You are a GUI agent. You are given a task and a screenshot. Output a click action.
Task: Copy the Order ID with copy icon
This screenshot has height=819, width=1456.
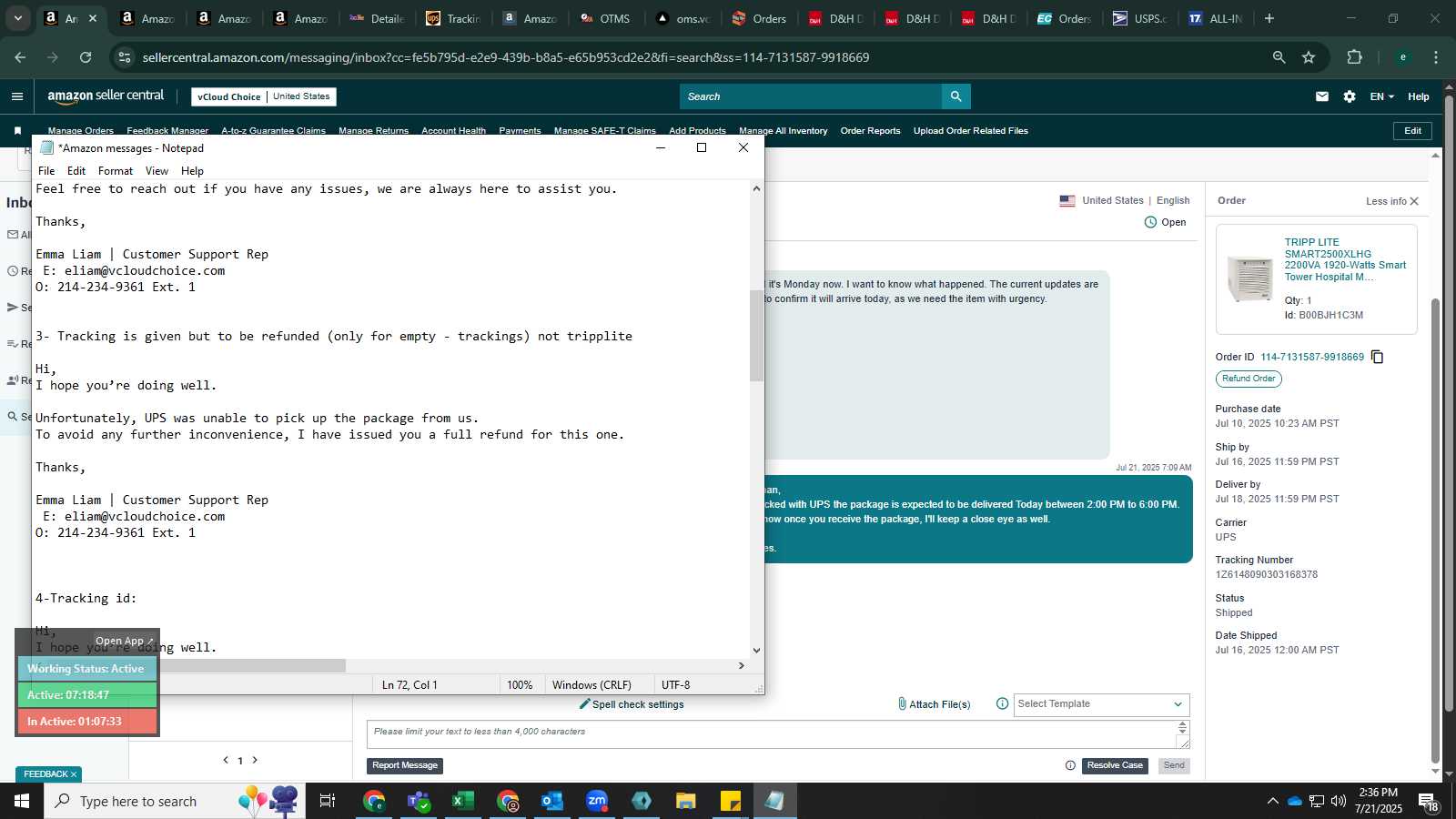tap(1378, 357)
